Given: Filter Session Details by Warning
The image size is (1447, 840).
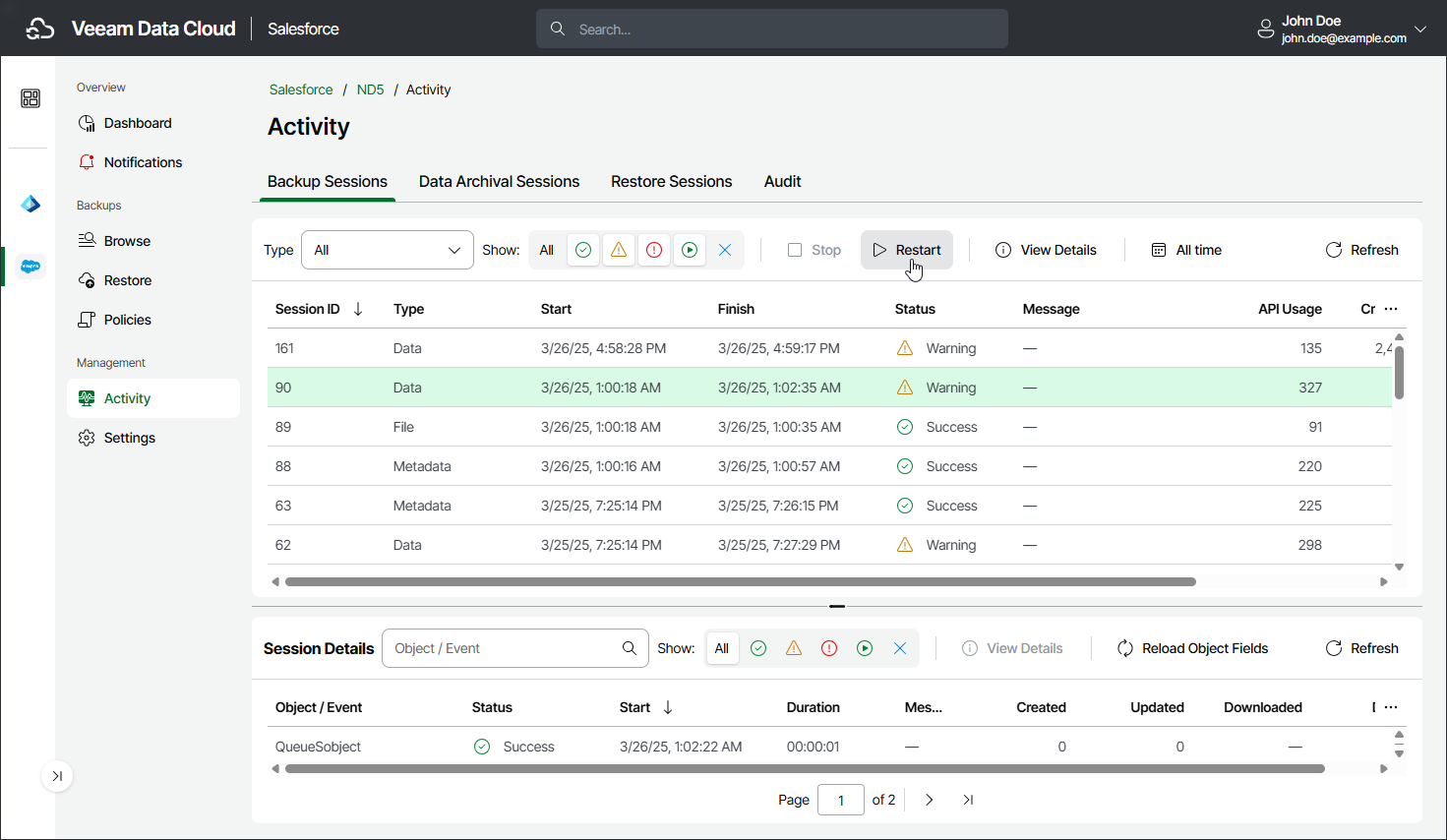Looking at the screenshot, I should [794, 648].
